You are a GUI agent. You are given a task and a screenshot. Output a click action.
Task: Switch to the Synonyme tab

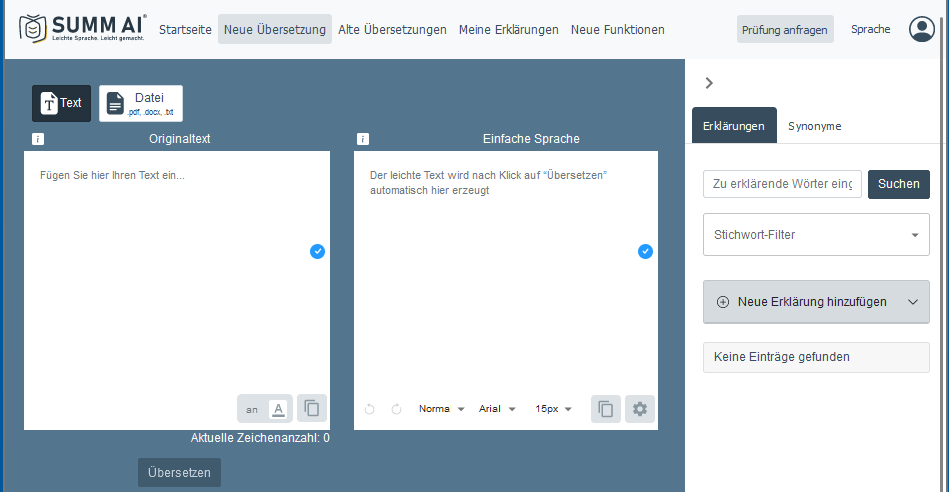pyautogui.click(x=814, y=126)
